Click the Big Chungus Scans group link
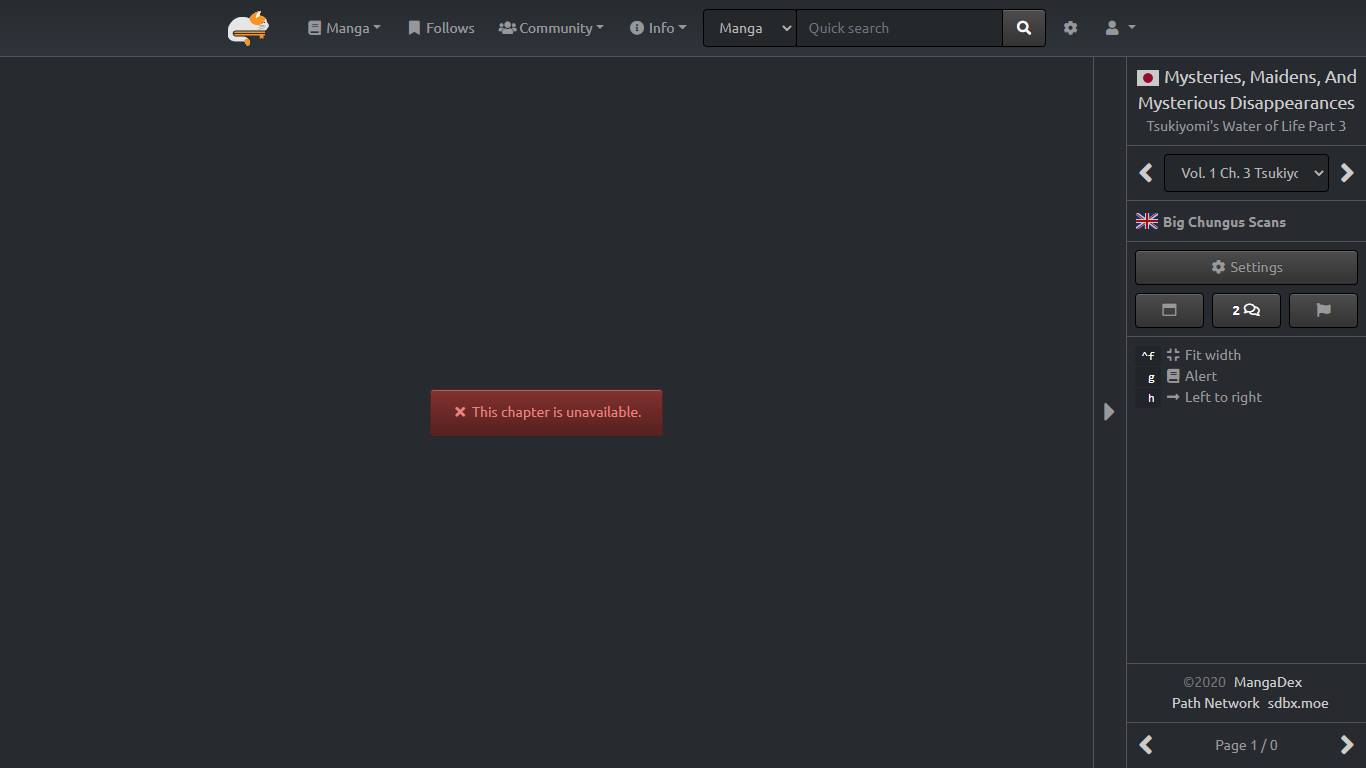This screenshot has height=768, width=1366. [1224, 222]
